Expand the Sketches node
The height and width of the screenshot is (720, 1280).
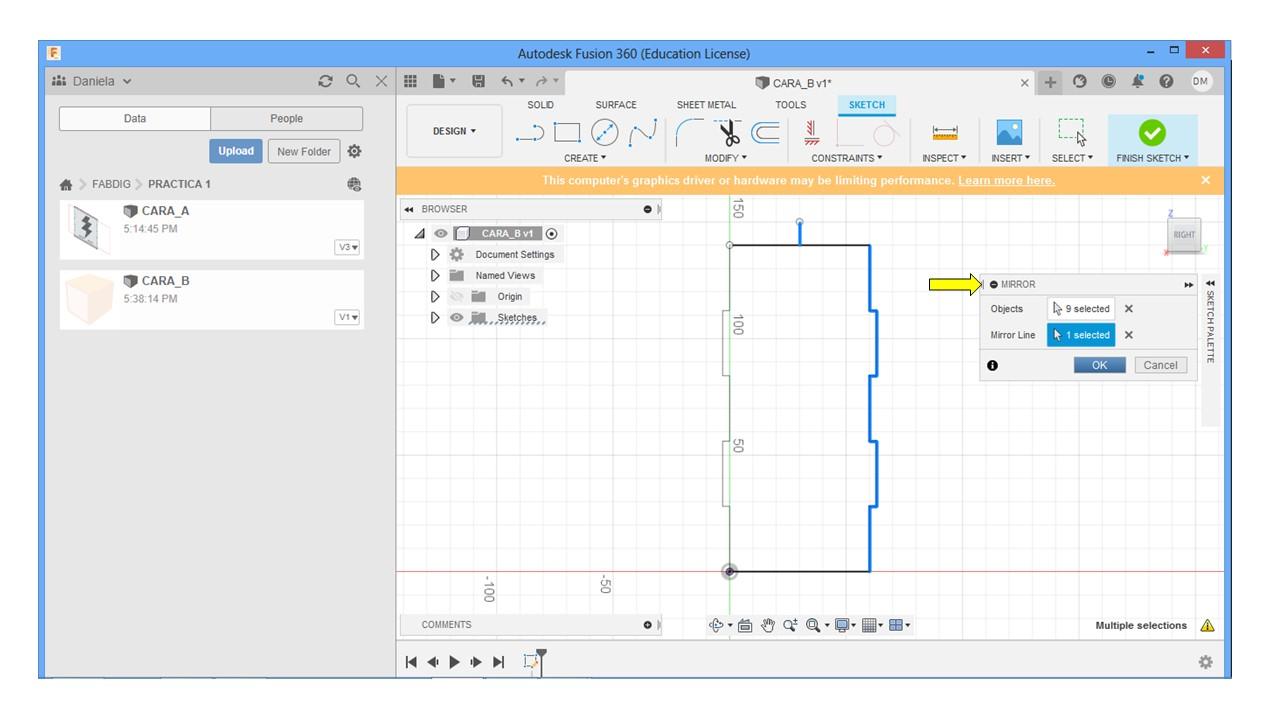pyautogui.click(x=435, y=318)
